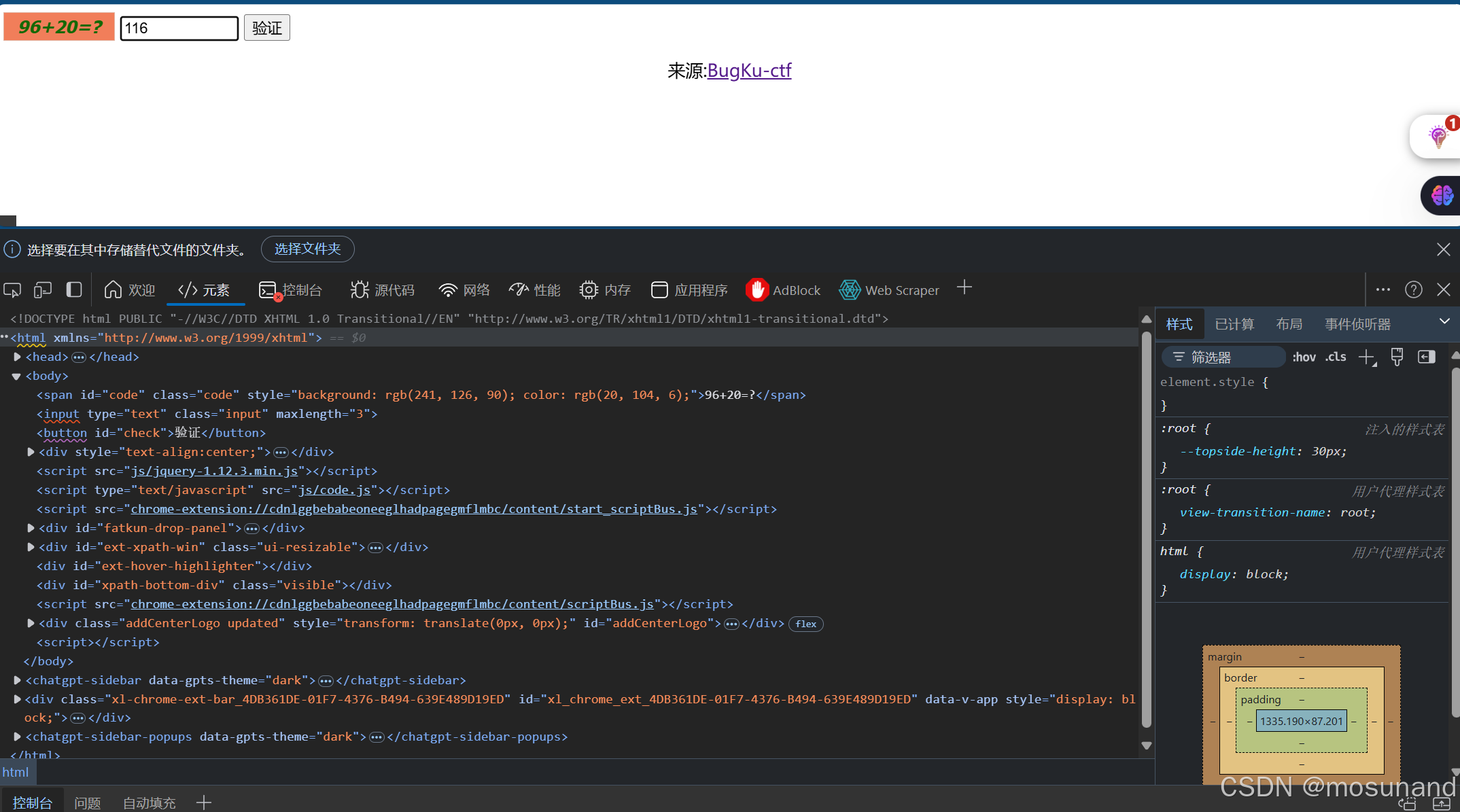Toggle the .cls class editor
Image resolution: width=1460 pixels, height=812 pixels.
pos(1336,357)
